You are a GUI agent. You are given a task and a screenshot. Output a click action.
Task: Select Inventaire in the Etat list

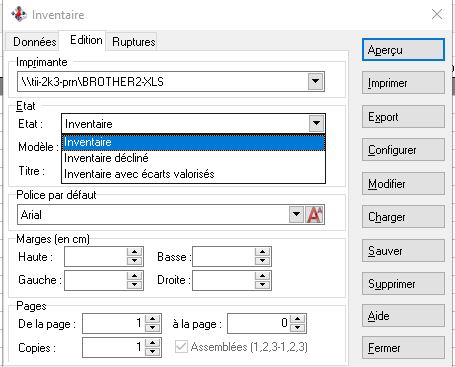tap(193, 142)
